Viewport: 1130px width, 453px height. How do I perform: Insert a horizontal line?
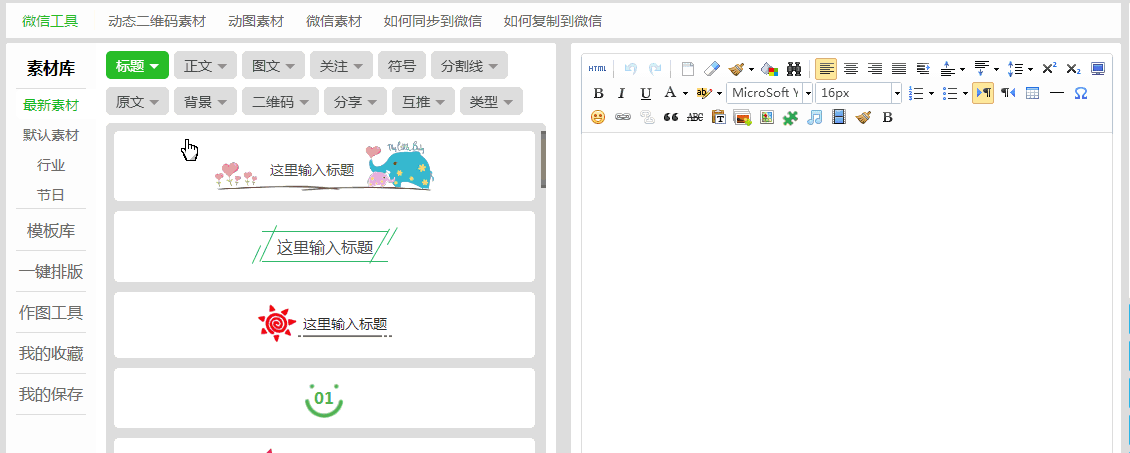coord(1056,93)
